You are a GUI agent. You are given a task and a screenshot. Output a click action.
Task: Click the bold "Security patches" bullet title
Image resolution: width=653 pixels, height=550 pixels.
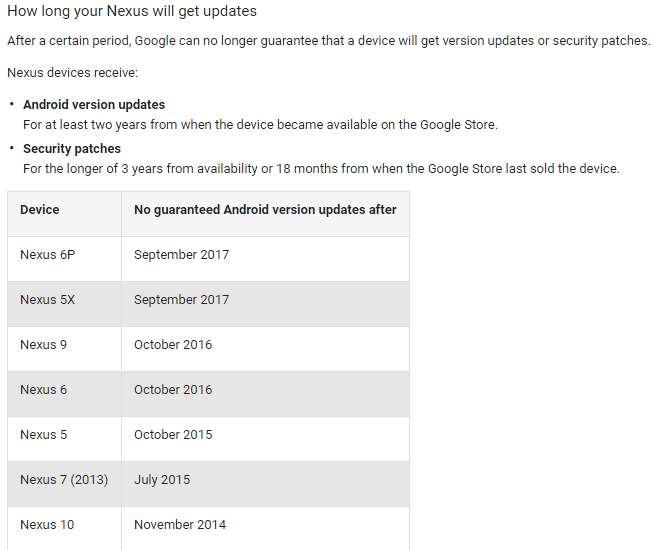click(x=72, y=149)
